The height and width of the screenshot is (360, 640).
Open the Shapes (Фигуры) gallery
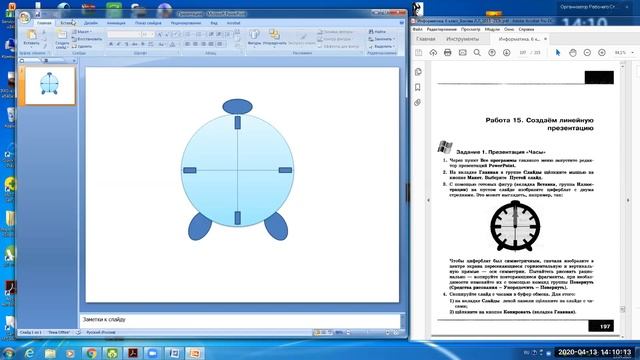(x=254, y=38)
